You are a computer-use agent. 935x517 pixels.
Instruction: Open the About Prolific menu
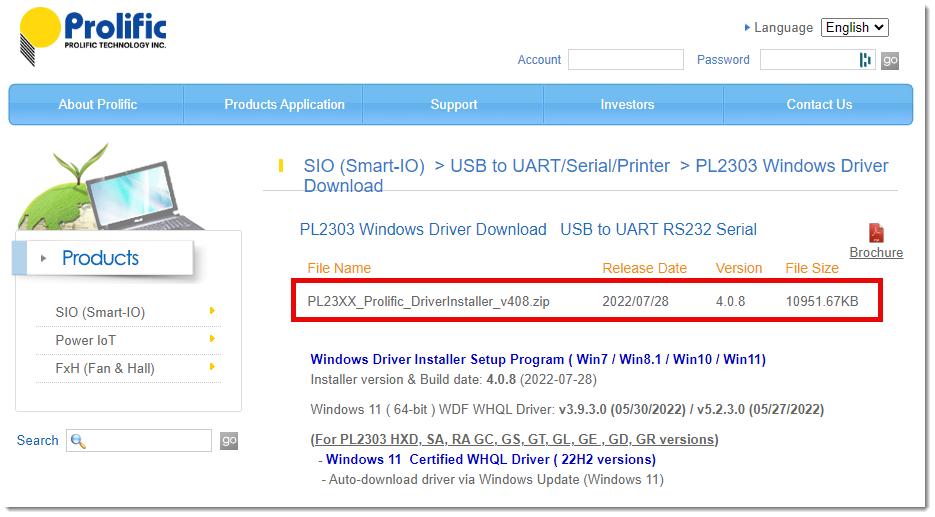[x=97, y=104]
